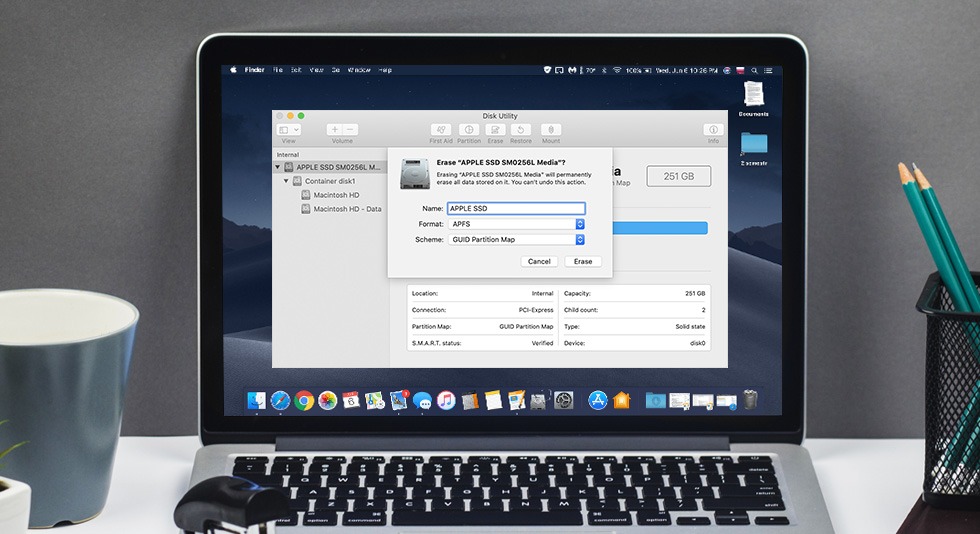
Task: Open Spotlight search in menu bar
Action: 754,71
